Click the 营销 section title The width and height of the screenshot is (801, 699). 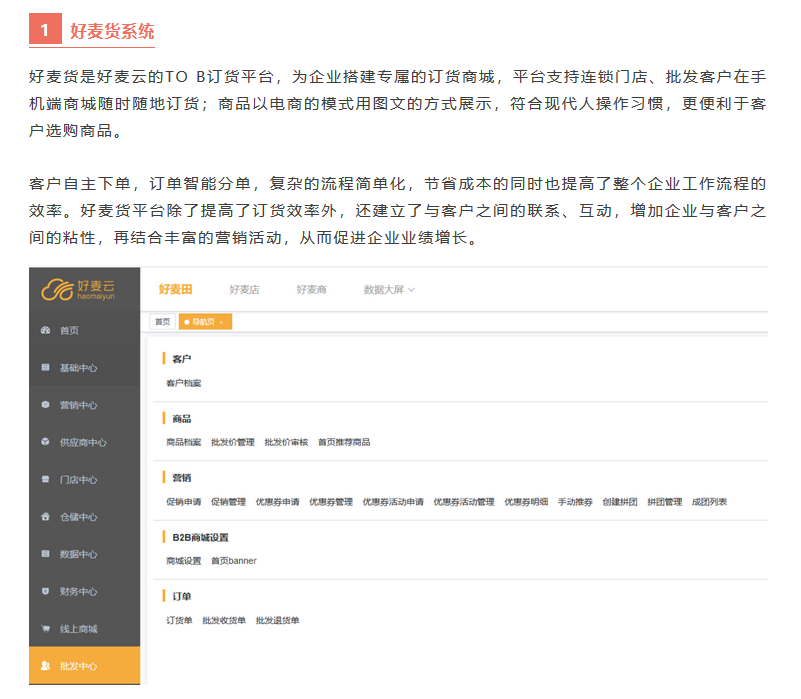click(181, 478)
